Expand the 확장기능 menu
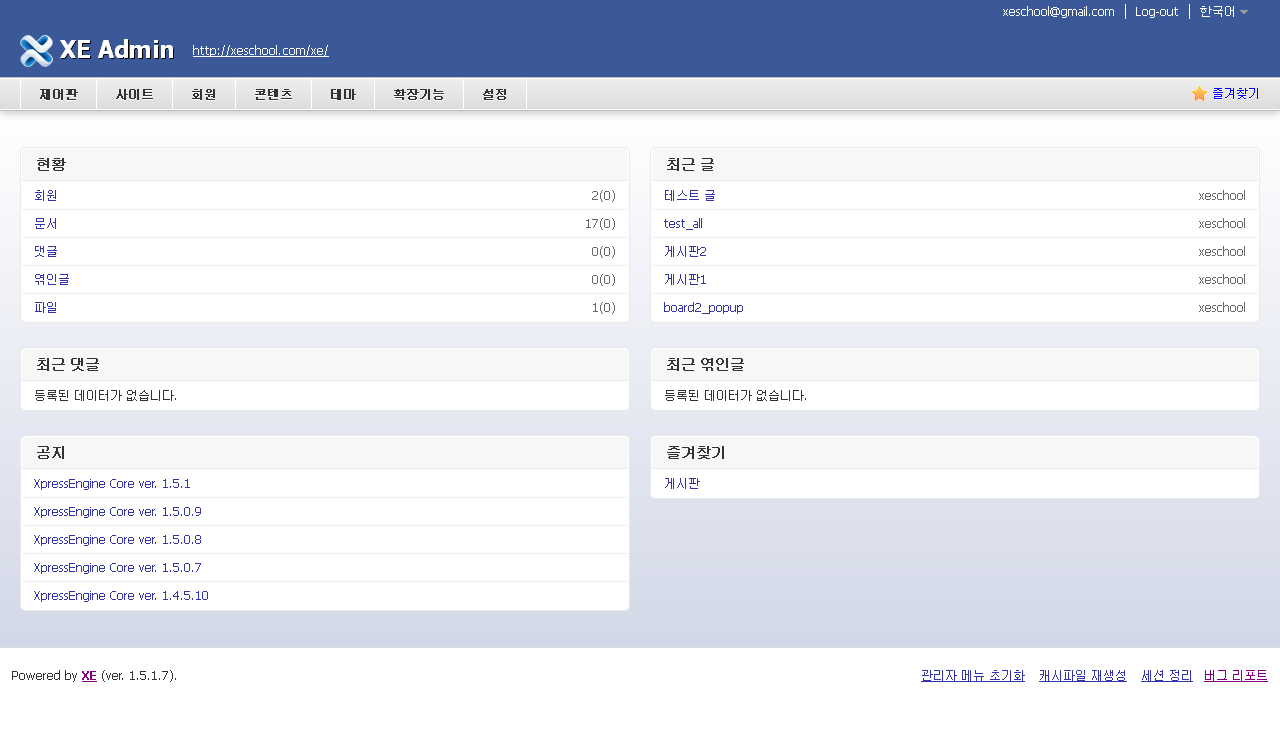Image resolution: width=1280 pixels, height=732 pixels. 419,94
